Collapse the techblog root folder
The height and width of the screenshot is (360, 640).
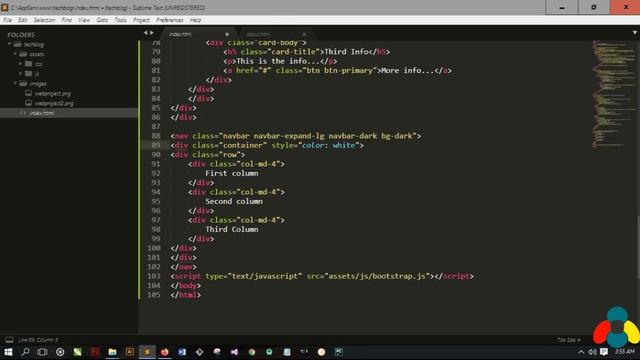(x=9, y=44)
